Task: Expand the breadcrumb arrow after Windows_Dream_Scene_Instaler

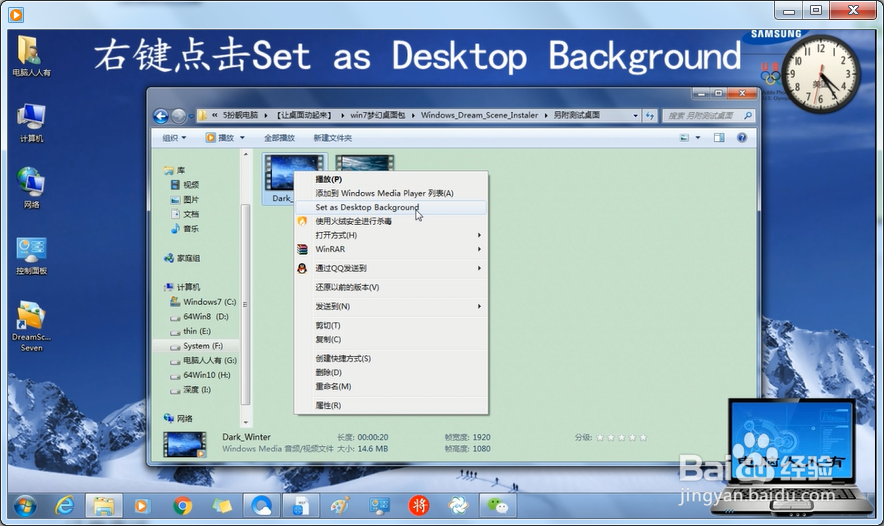Action: coord(546,115)
